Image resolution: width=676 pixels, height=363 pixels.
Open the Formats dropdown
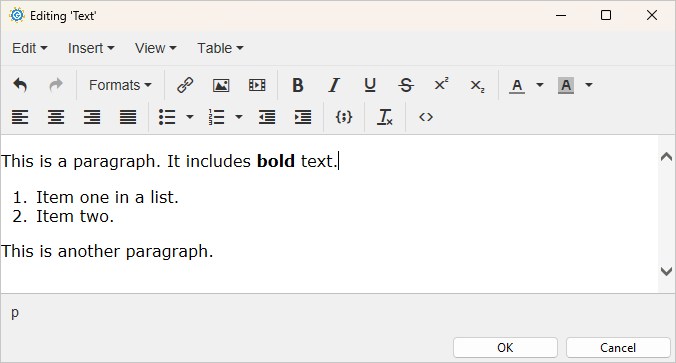(x=120, y=85)
